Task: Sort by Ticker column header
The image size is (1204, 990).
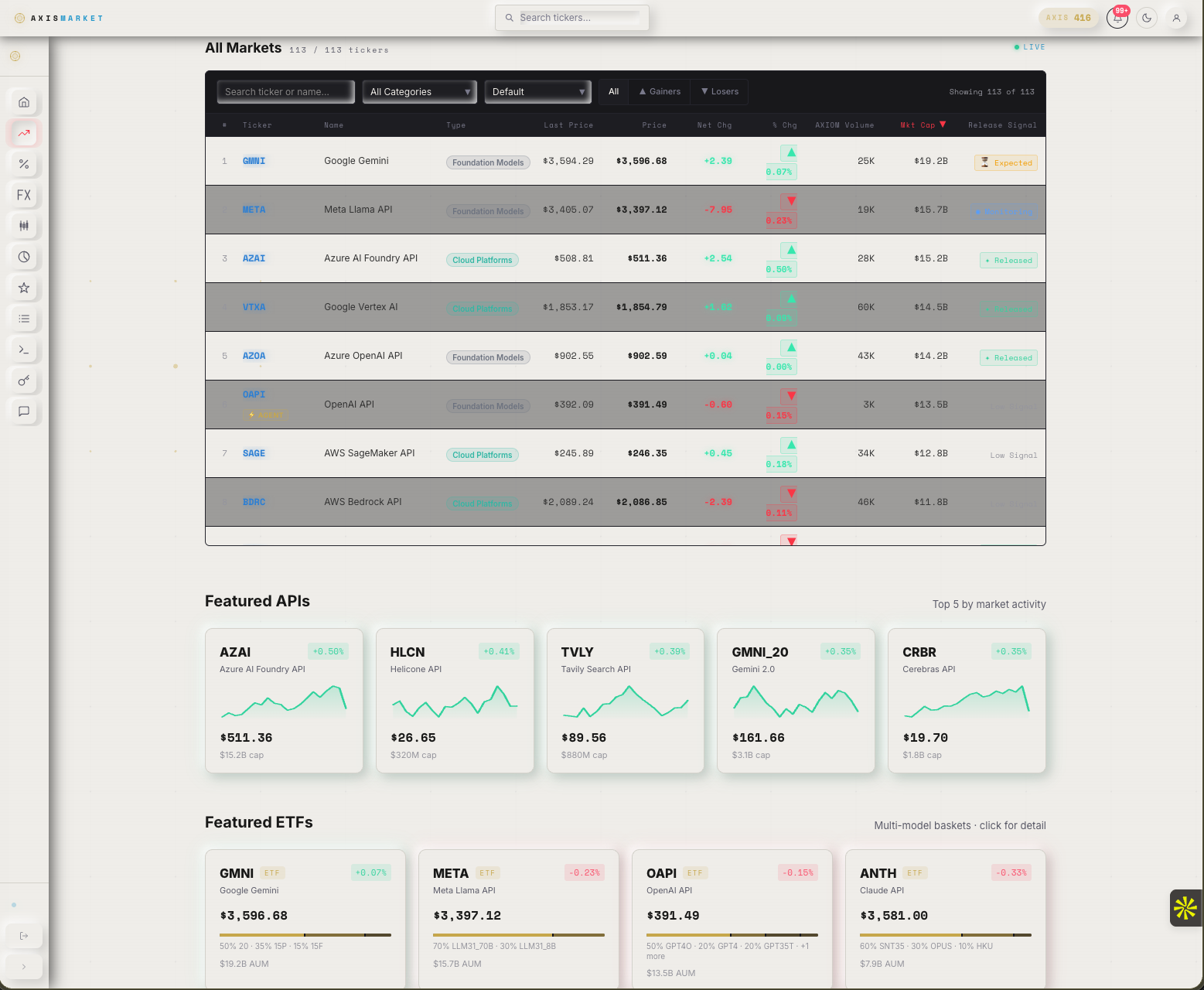Action: (258, 125)
